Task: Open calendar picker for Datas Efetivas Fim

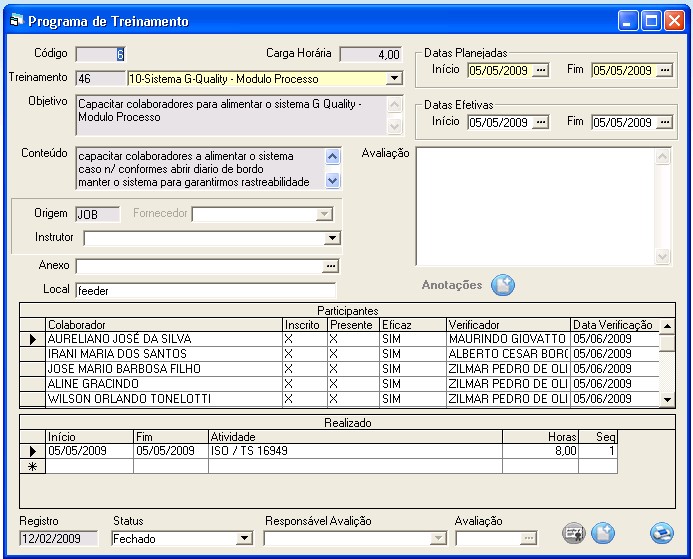Action: [664, 122]
